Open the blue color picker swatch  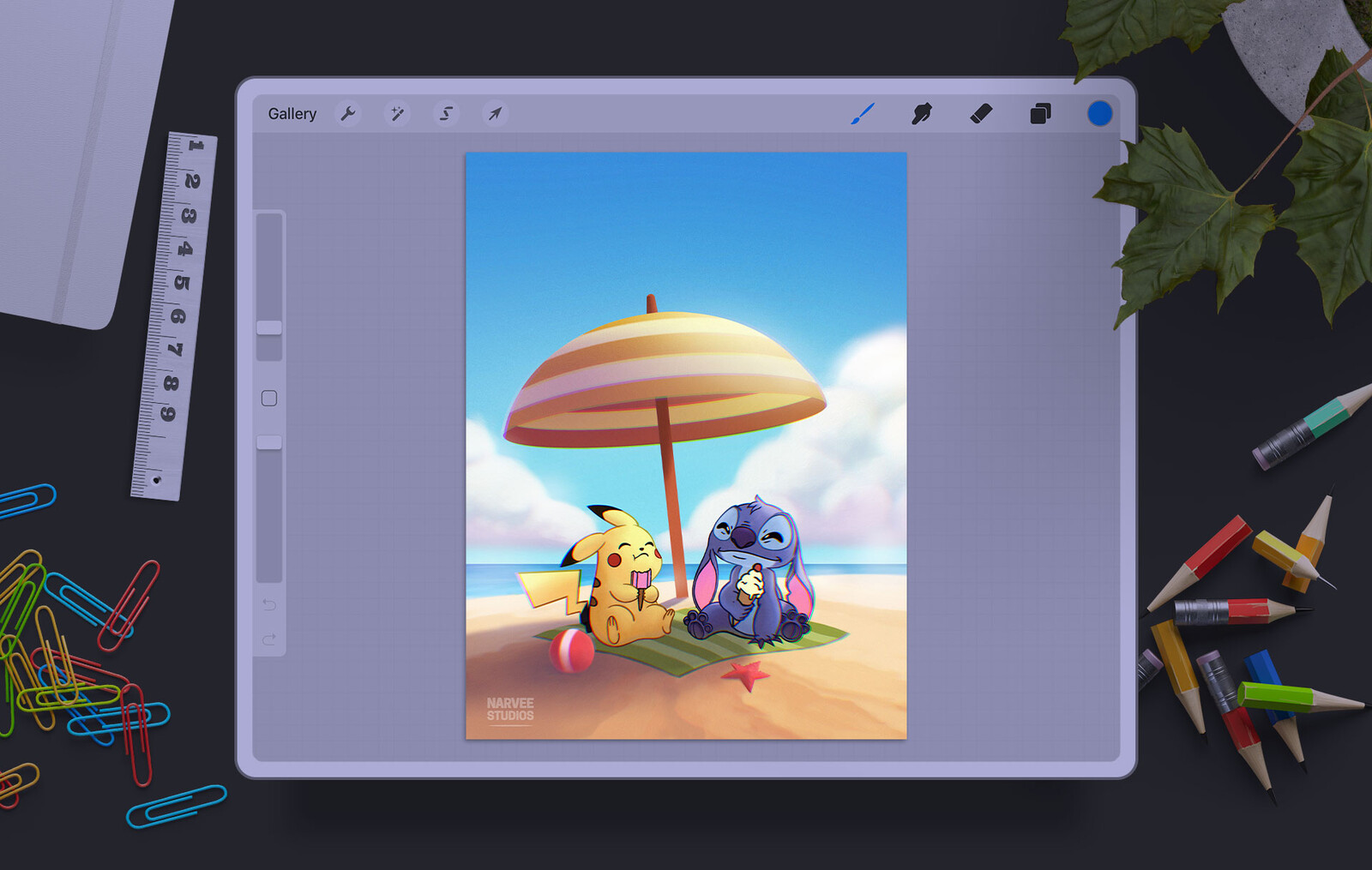[1099, 113]
